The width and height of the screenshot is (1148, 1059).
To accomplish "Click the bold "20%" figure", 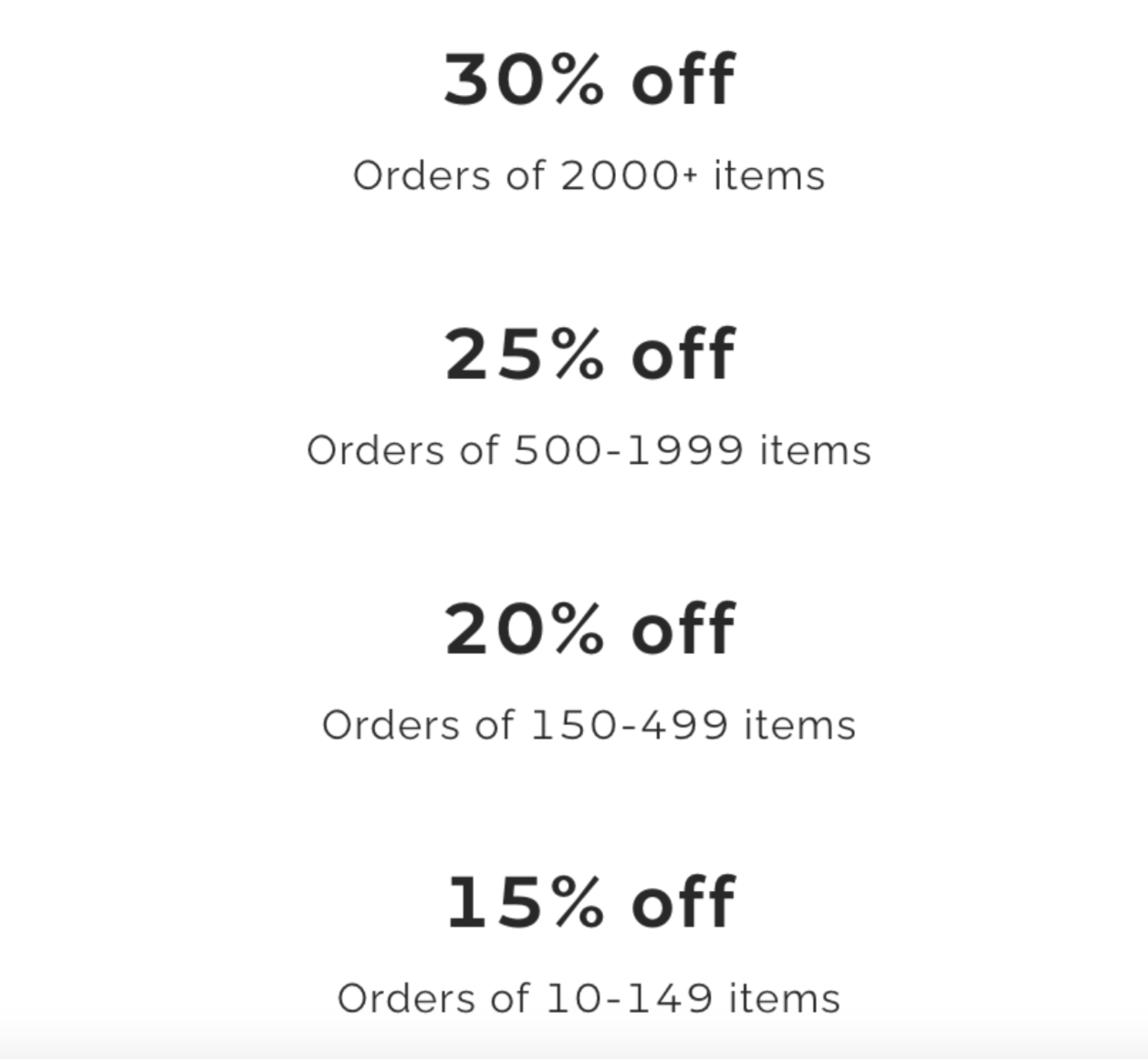I will tap(524, 628).
